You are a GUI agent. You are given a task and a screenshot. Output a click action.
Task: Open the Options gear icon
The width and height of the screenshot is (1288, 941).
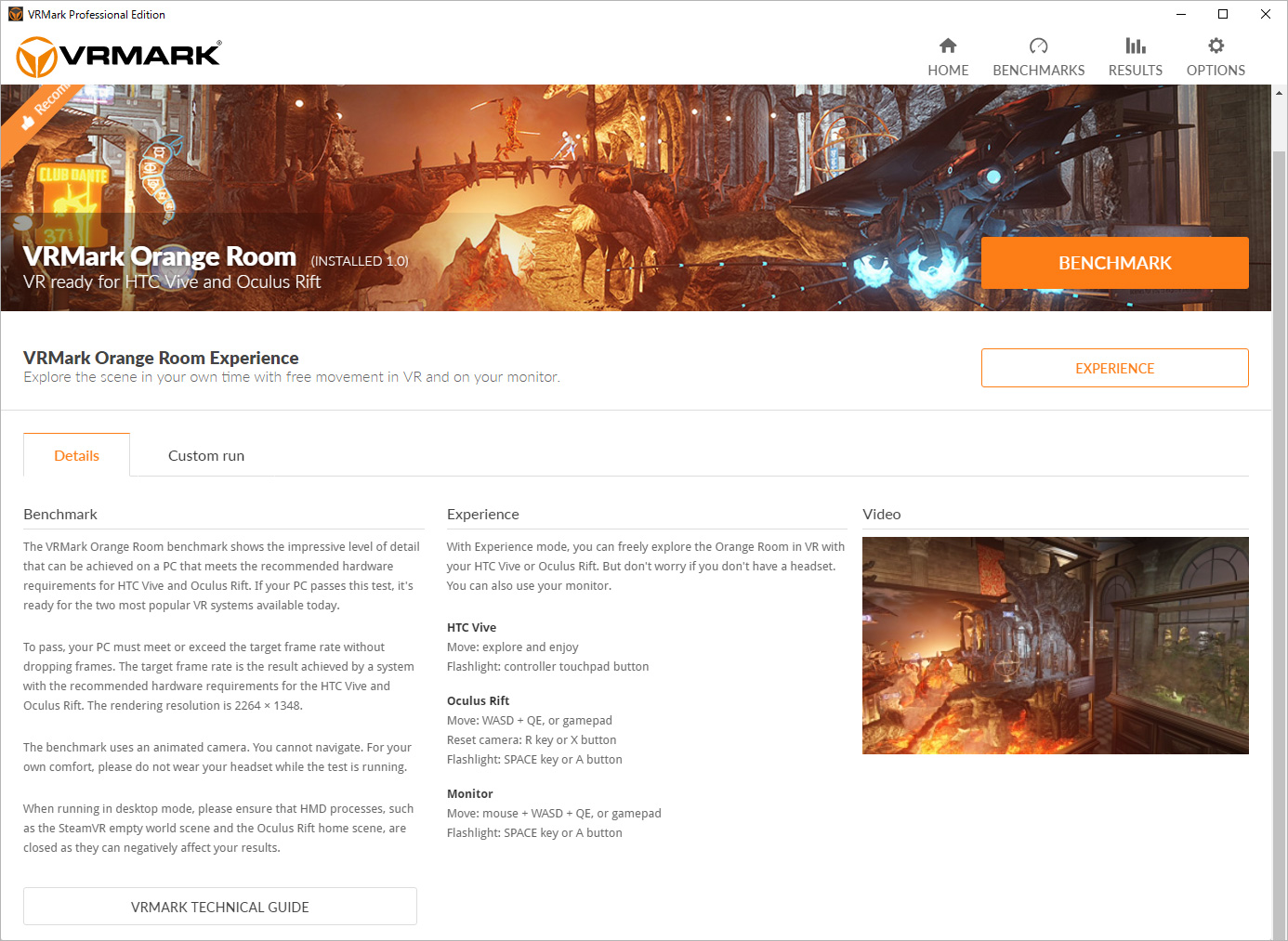[x=1216, y=46]
